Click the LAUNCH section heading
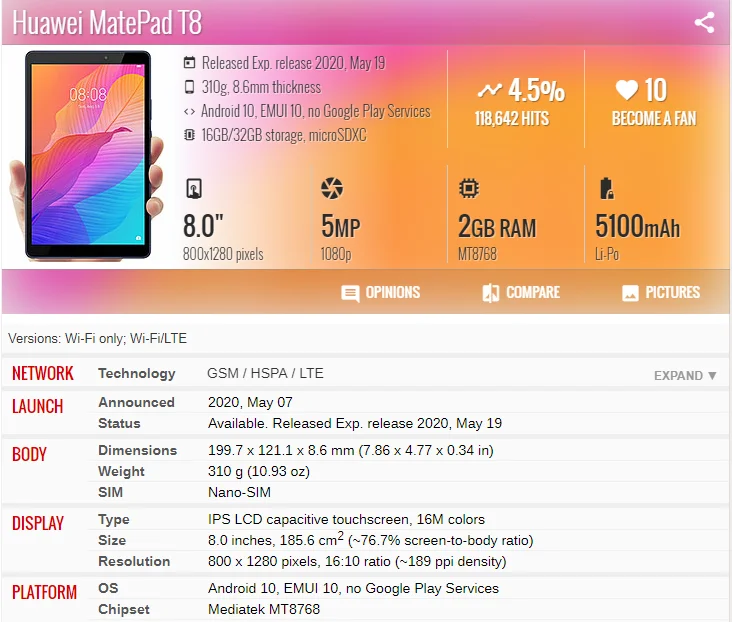Viewport: 732px width, 622px height. 37,406
